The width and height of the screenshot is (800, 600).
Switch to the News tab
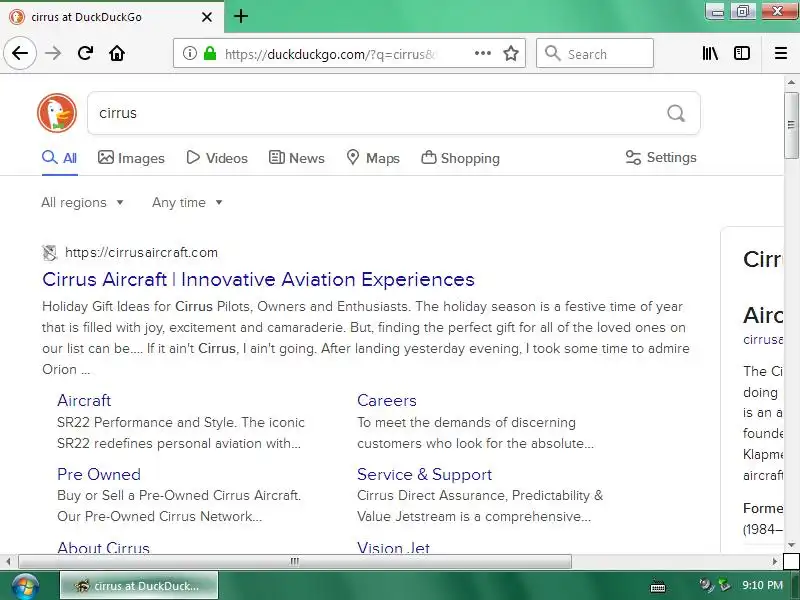click(296, 158)
